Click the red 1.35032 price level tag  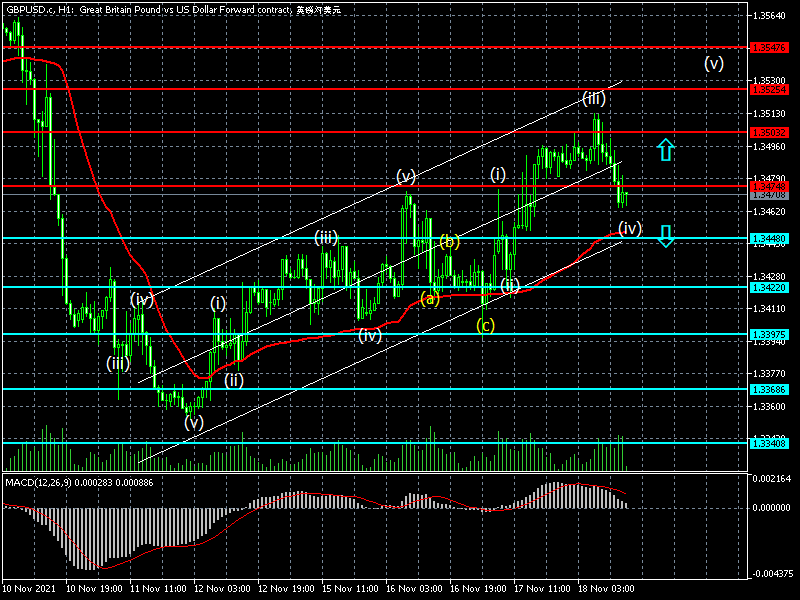[772, 132]
